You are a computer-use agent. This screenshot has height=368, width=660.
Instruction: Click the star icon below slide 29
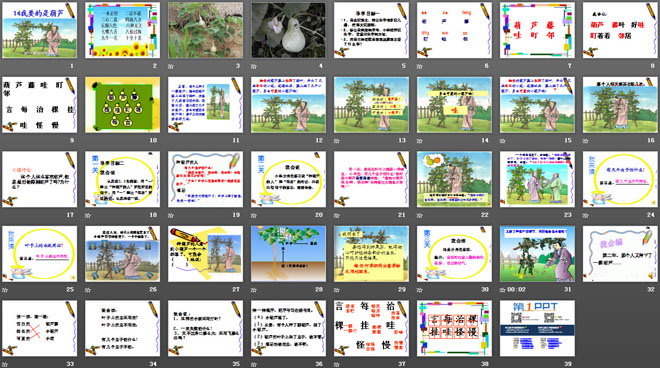pyautogui.click(x=337, y=290)
